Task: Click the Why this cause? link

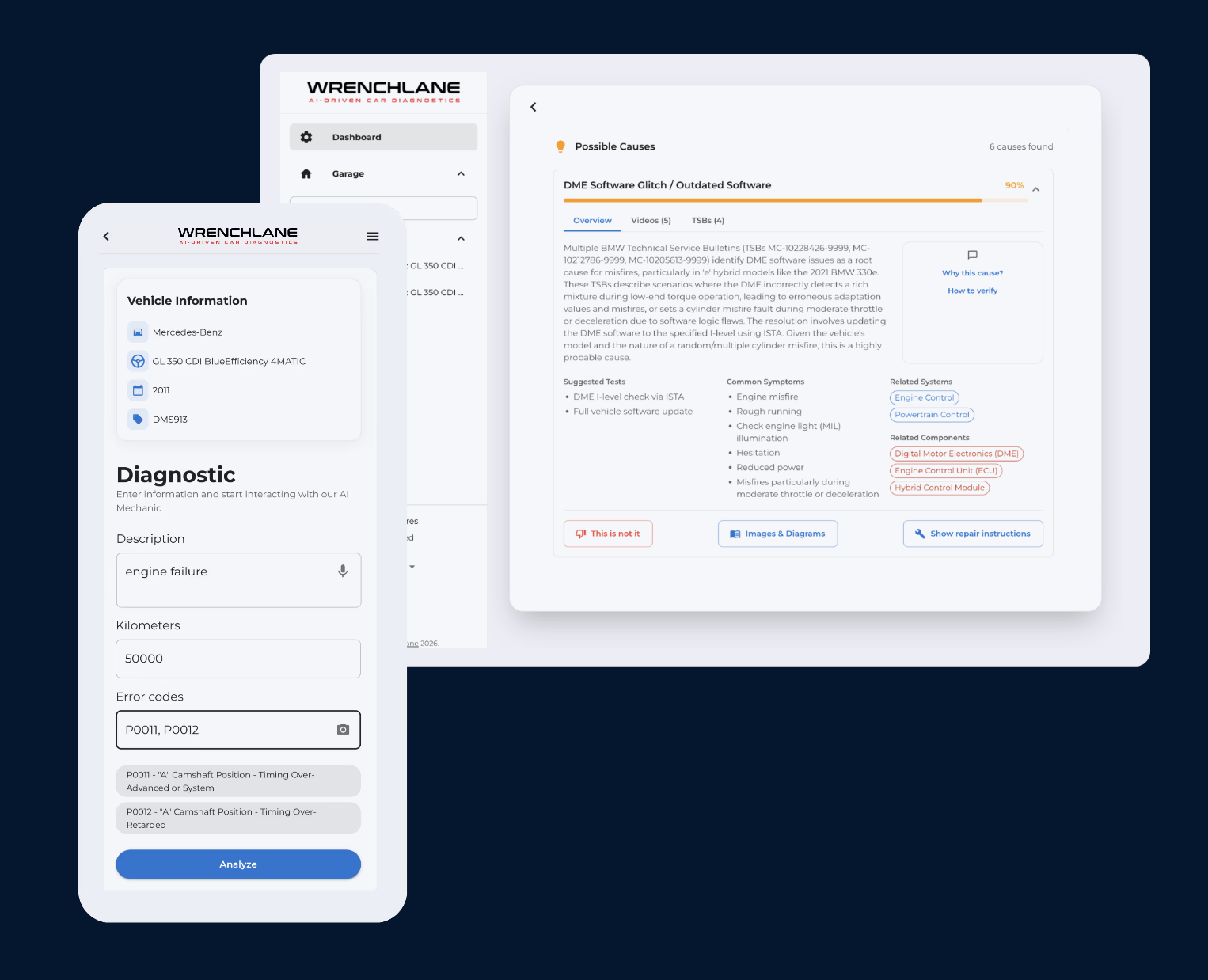Action: pyautogui.click(x=972, y=273)
